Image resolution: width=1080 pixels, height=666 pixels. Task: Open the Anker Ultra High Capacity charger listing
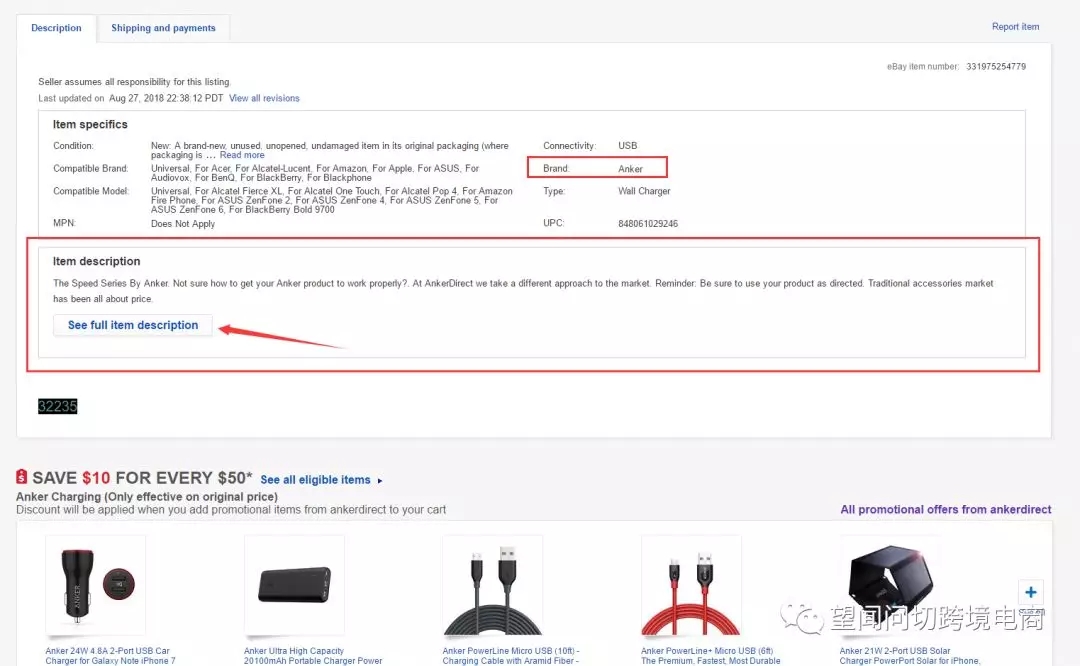pos(293,654)
